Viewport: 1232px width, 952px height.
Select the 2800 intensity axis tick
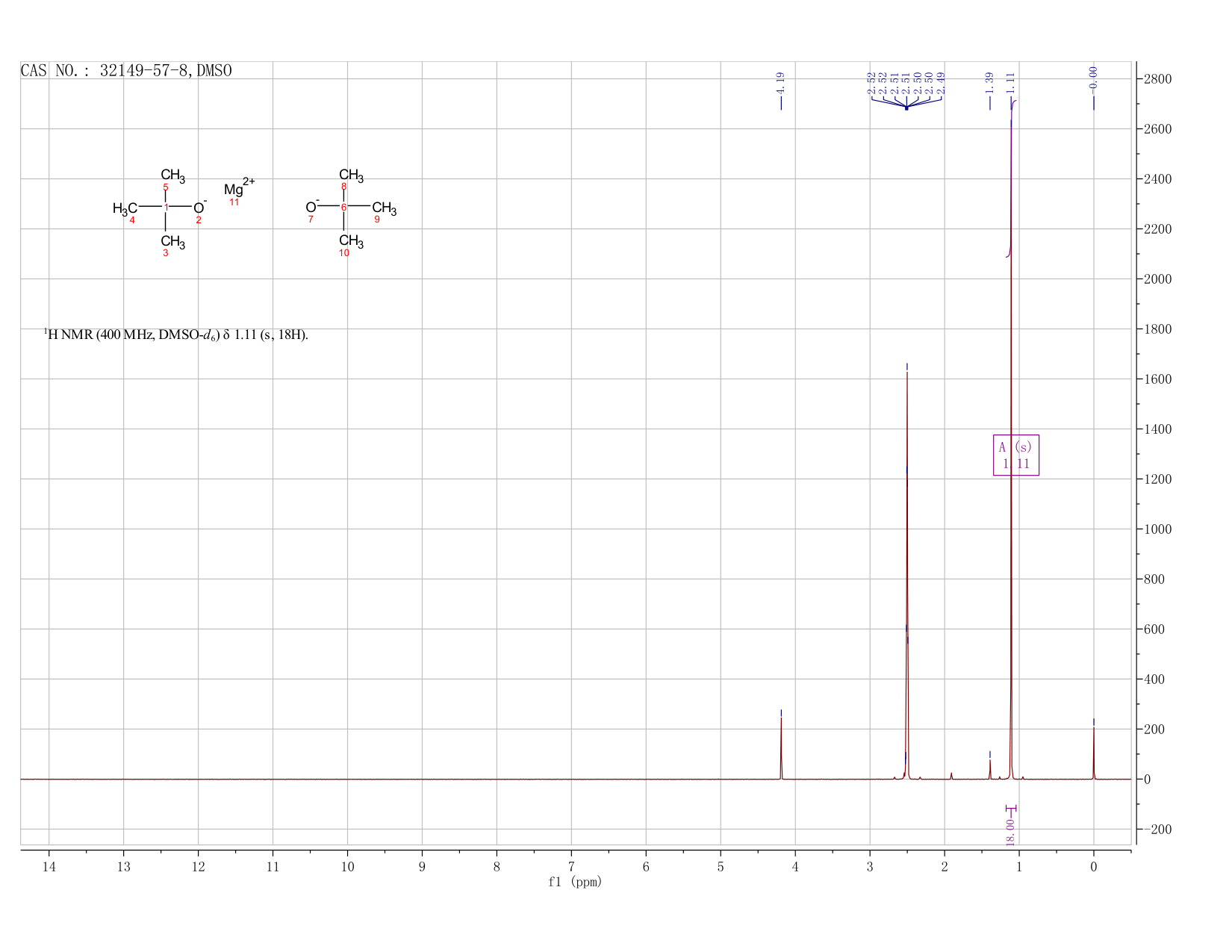tap(1157, 79)
